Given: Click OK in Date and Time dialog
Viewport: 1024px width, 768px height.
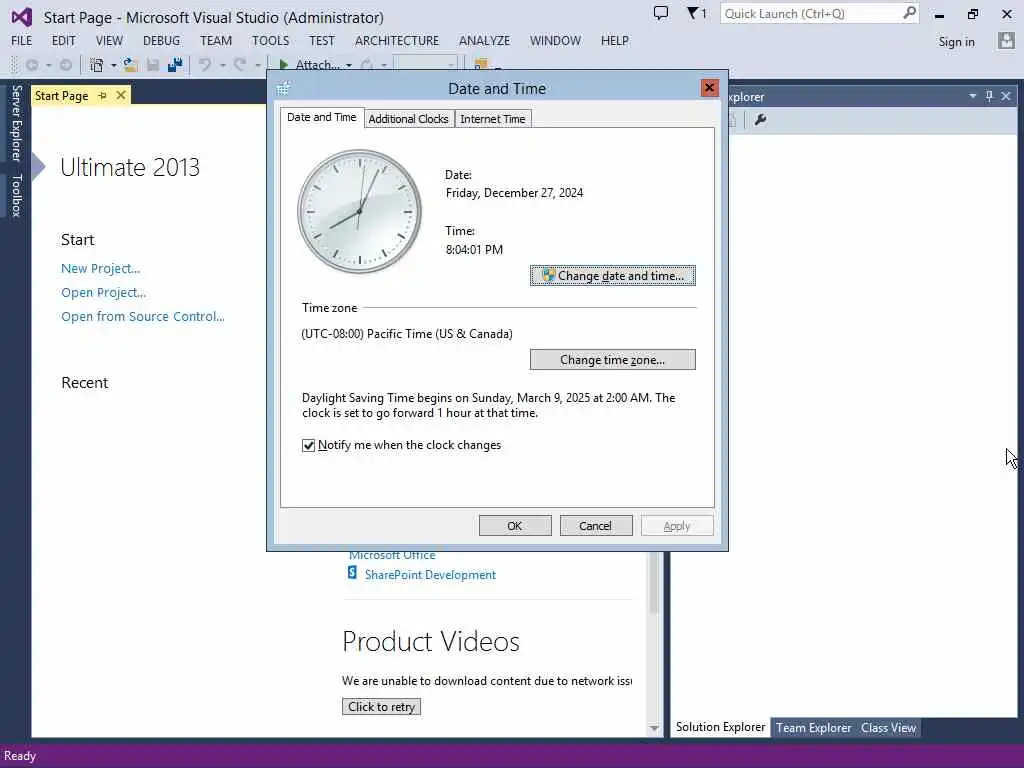Looking at the screenshot, I should coord(515,526).
